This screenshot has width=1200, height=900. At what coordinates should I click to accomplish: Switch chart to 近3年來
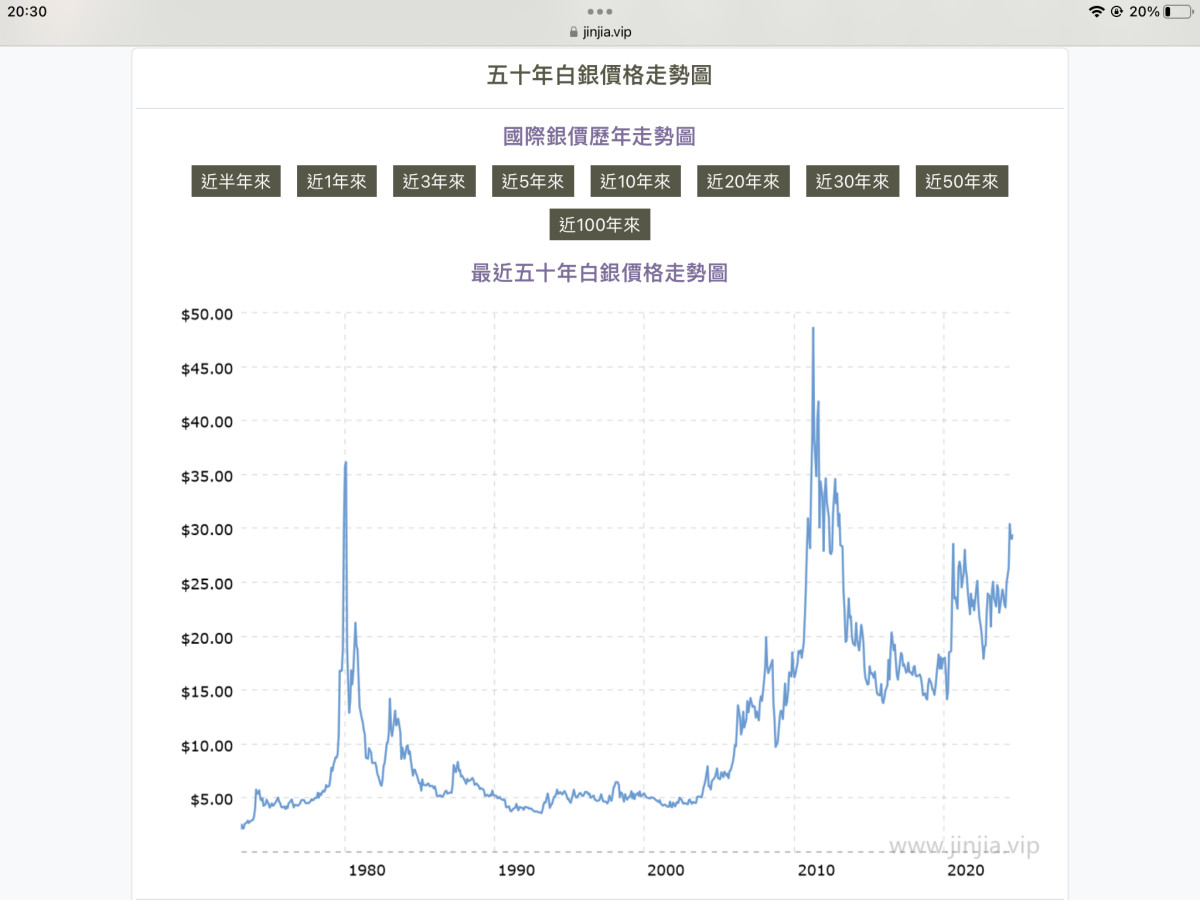(x=434, y=182)
